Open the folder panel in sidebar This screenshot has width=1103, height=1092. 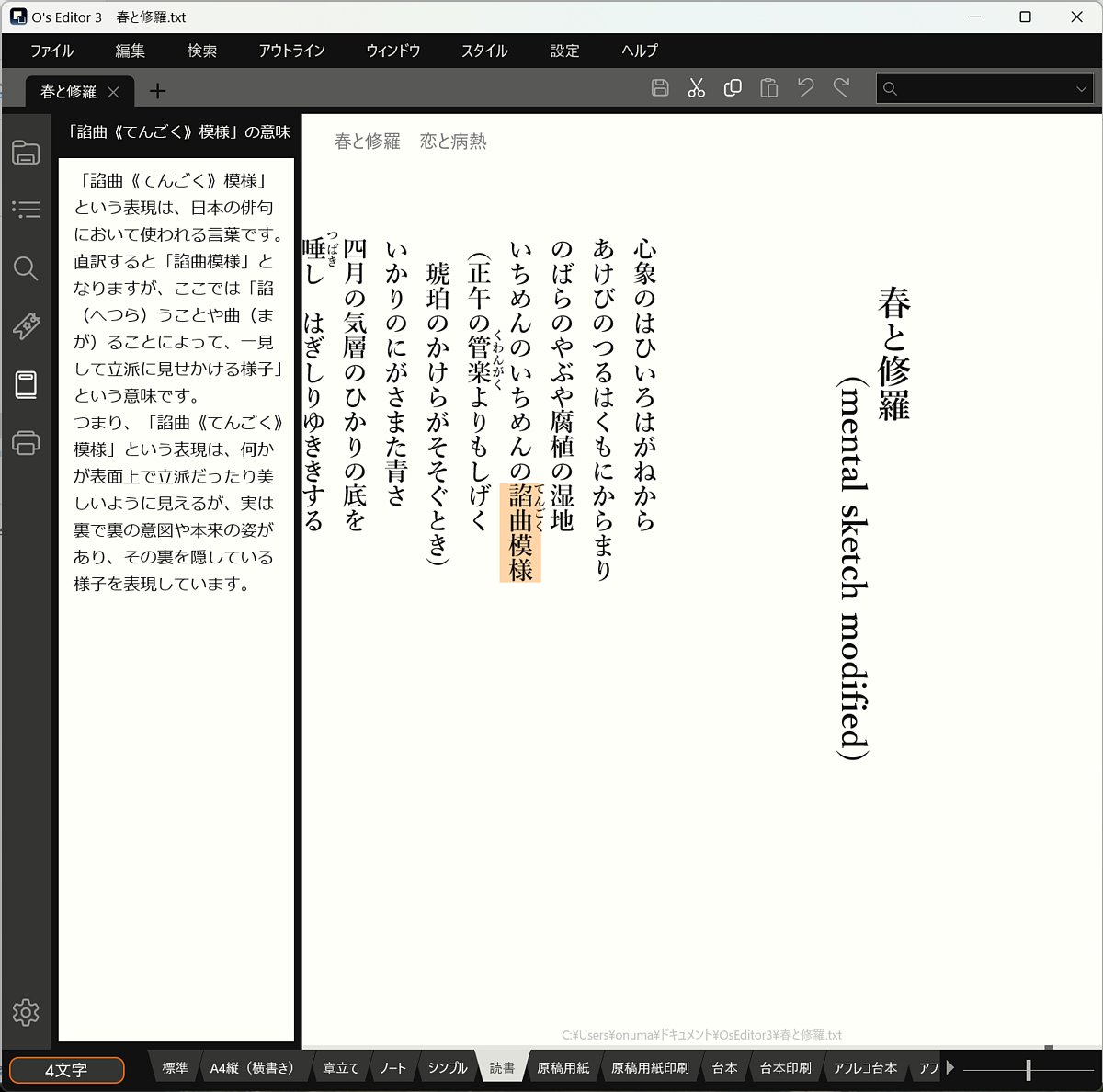coord(26,153)
